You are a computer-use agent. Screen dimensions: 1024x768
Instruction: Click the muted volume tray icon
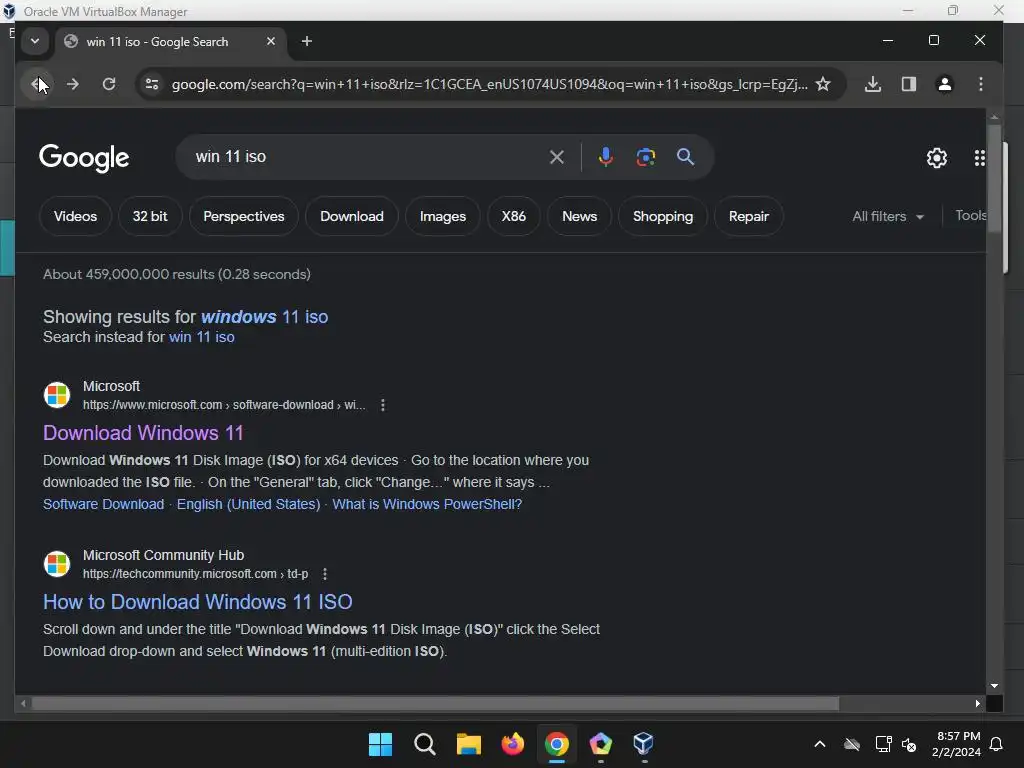coord(908,744)
